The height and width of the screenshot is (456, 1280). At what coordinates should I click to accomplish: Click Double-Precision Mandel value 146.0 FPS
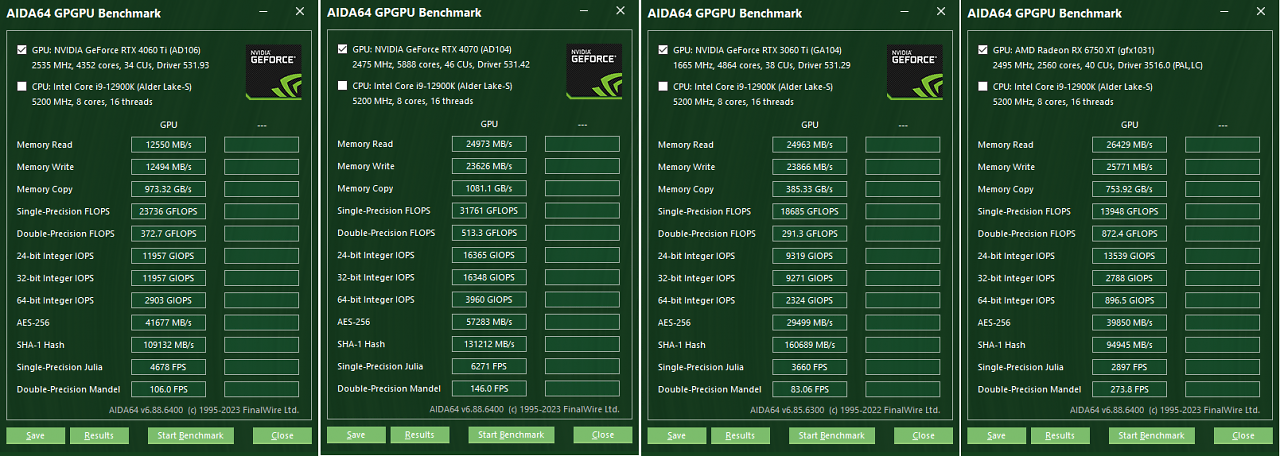[x=489, y=388]
